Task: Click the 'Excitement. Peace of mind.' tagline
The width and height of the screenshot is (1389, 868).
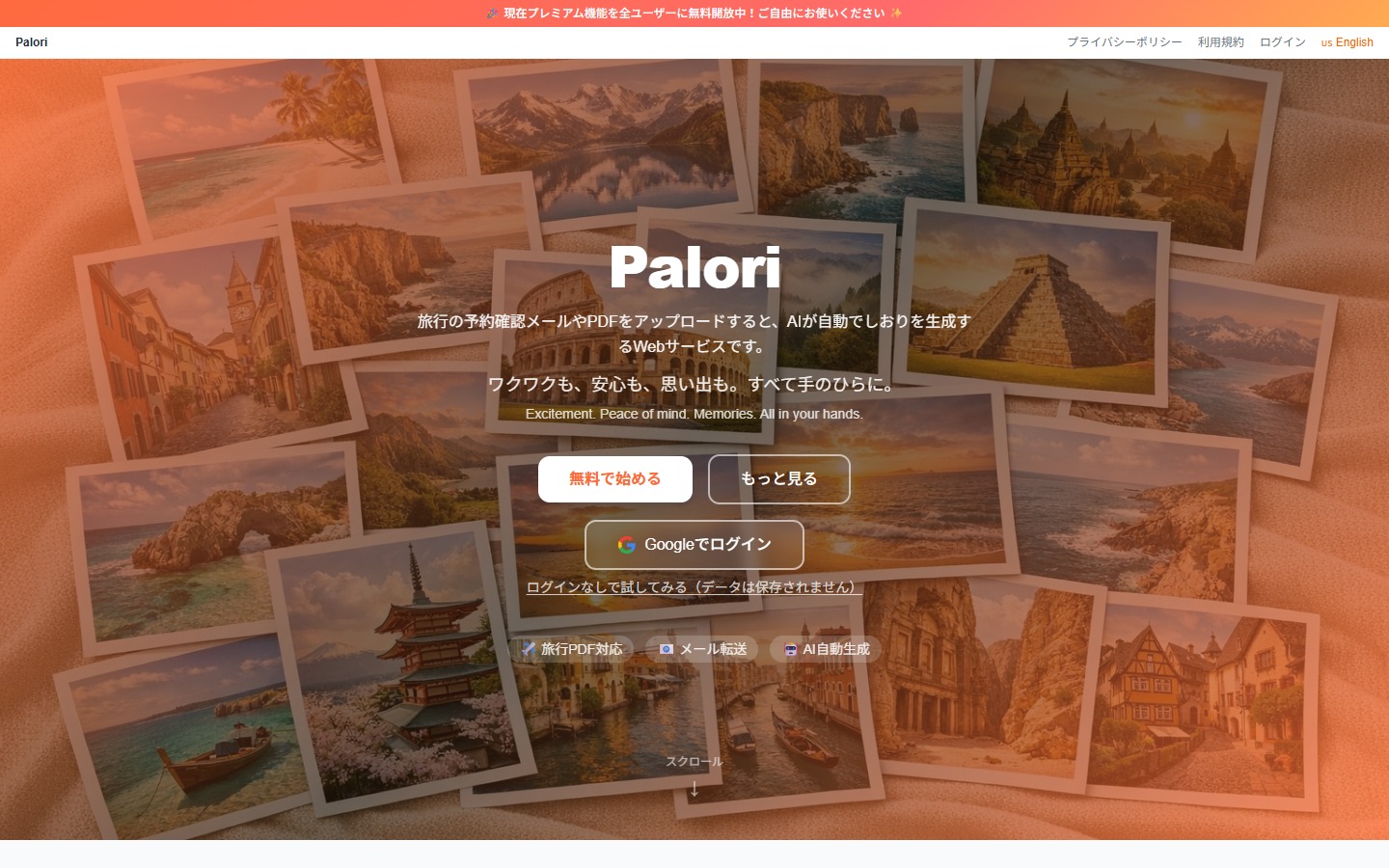Action: pyautogui.click(x=694, y=414)
